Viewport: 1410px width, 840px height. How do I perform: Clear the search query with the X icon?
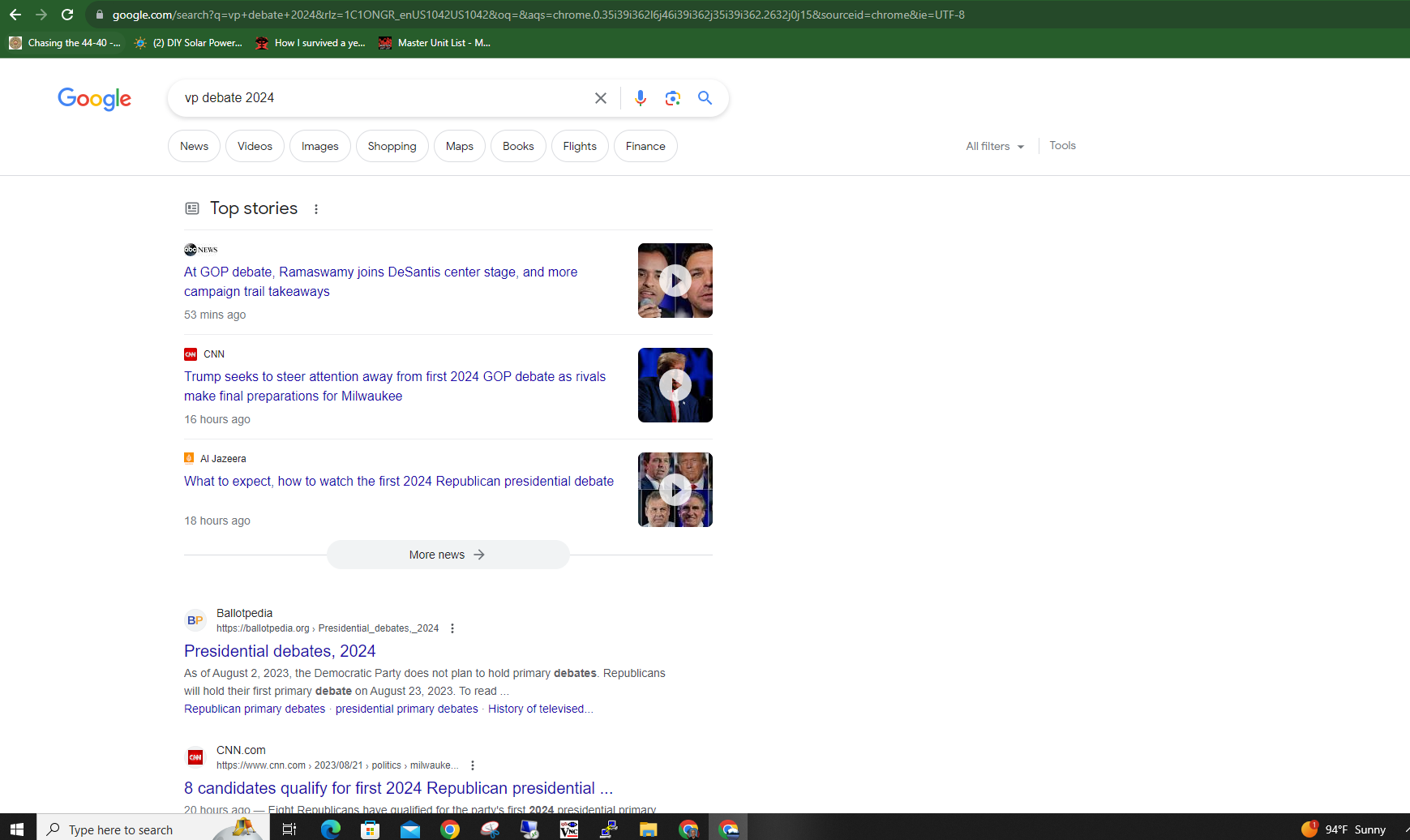(x=601, y=98)
